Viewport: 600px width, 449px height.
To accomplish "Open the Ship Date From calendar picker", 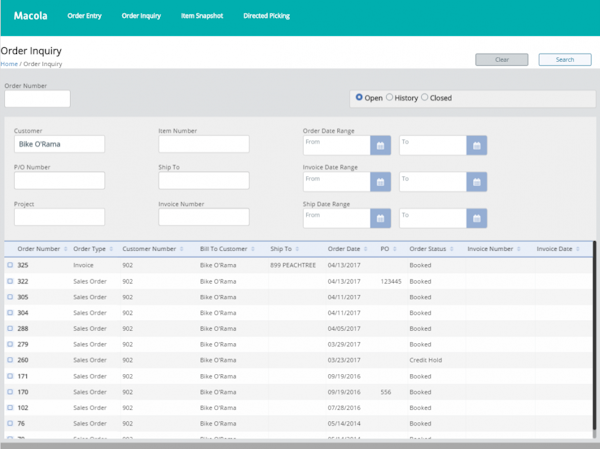I will 380,218.
